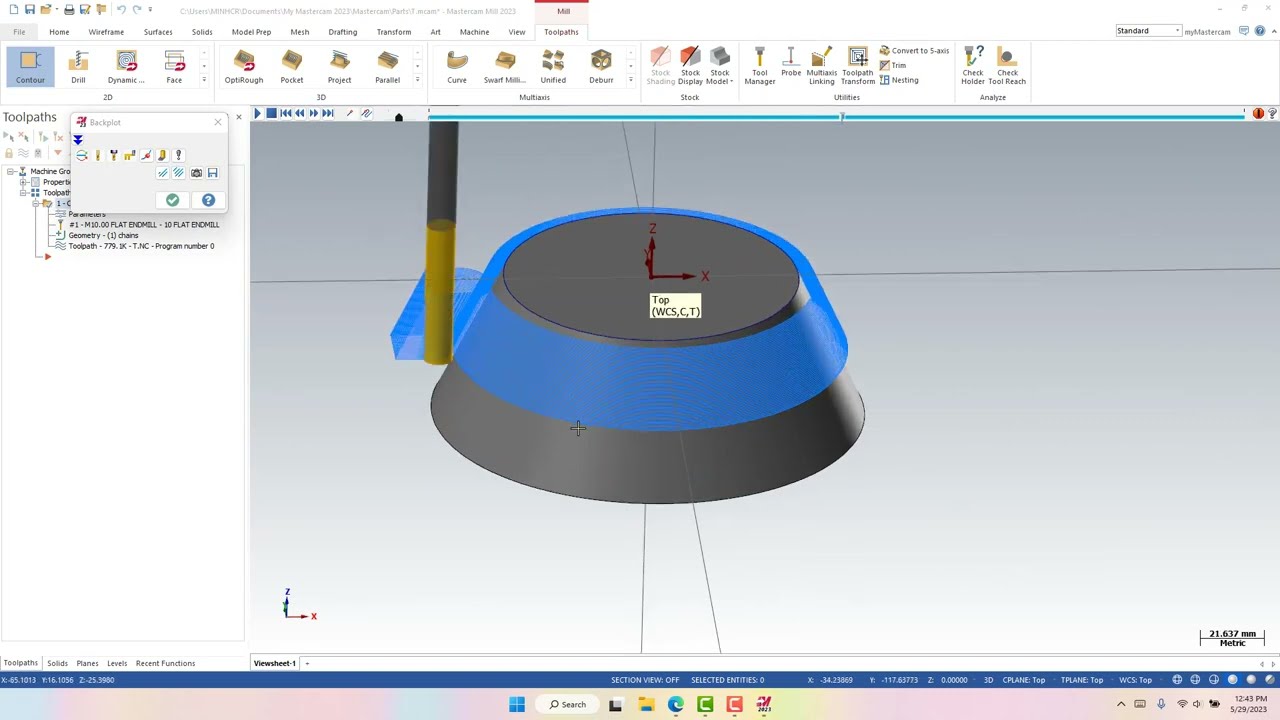This screenshot has height=720, width=1280.
Task: Choose the Unified multiaxis toolpath
Action: tap(553, 68)
